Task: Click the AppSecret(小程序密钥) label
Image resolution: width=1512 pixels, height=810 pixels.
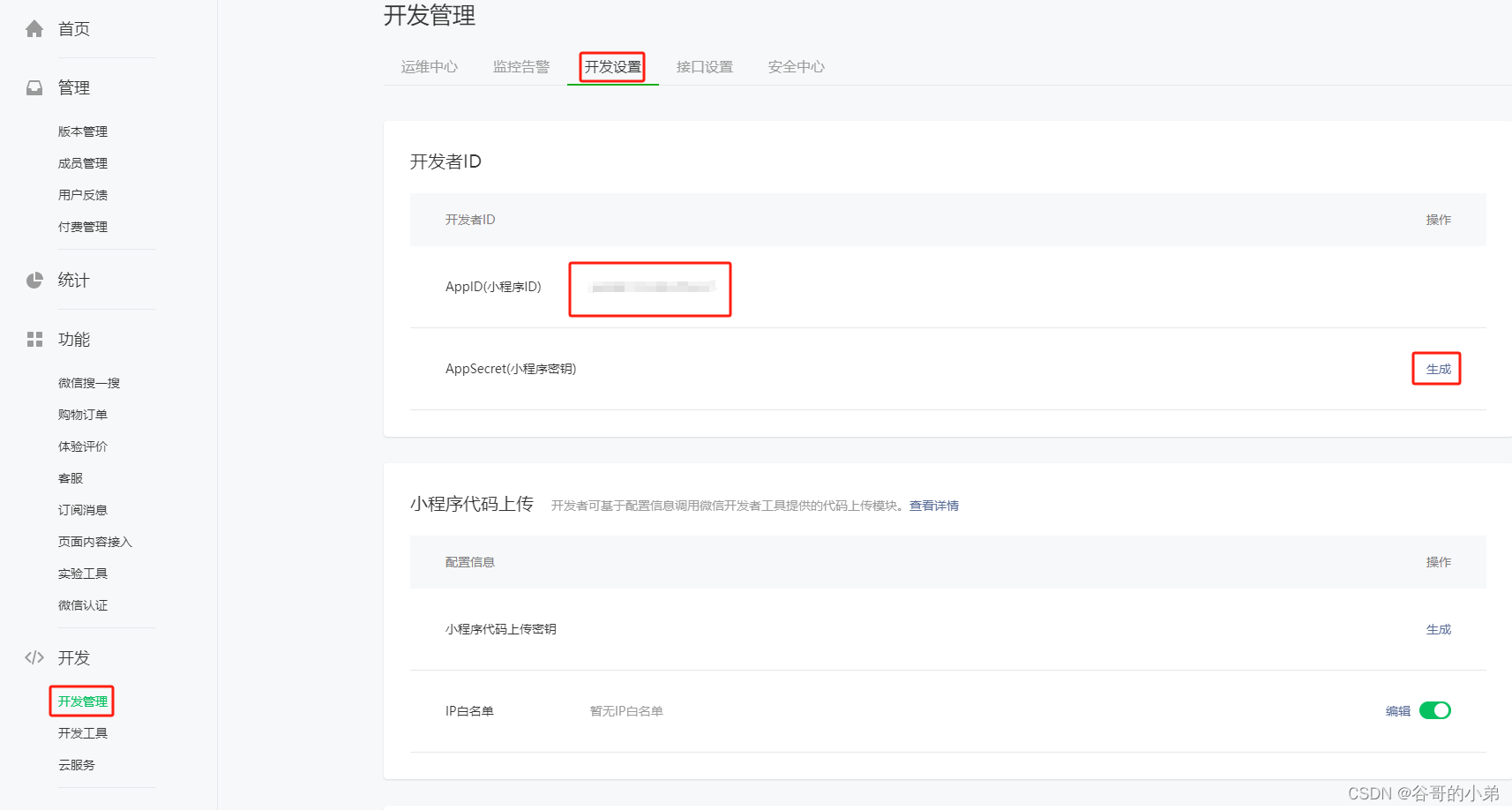Action: (x=511, y=369)
